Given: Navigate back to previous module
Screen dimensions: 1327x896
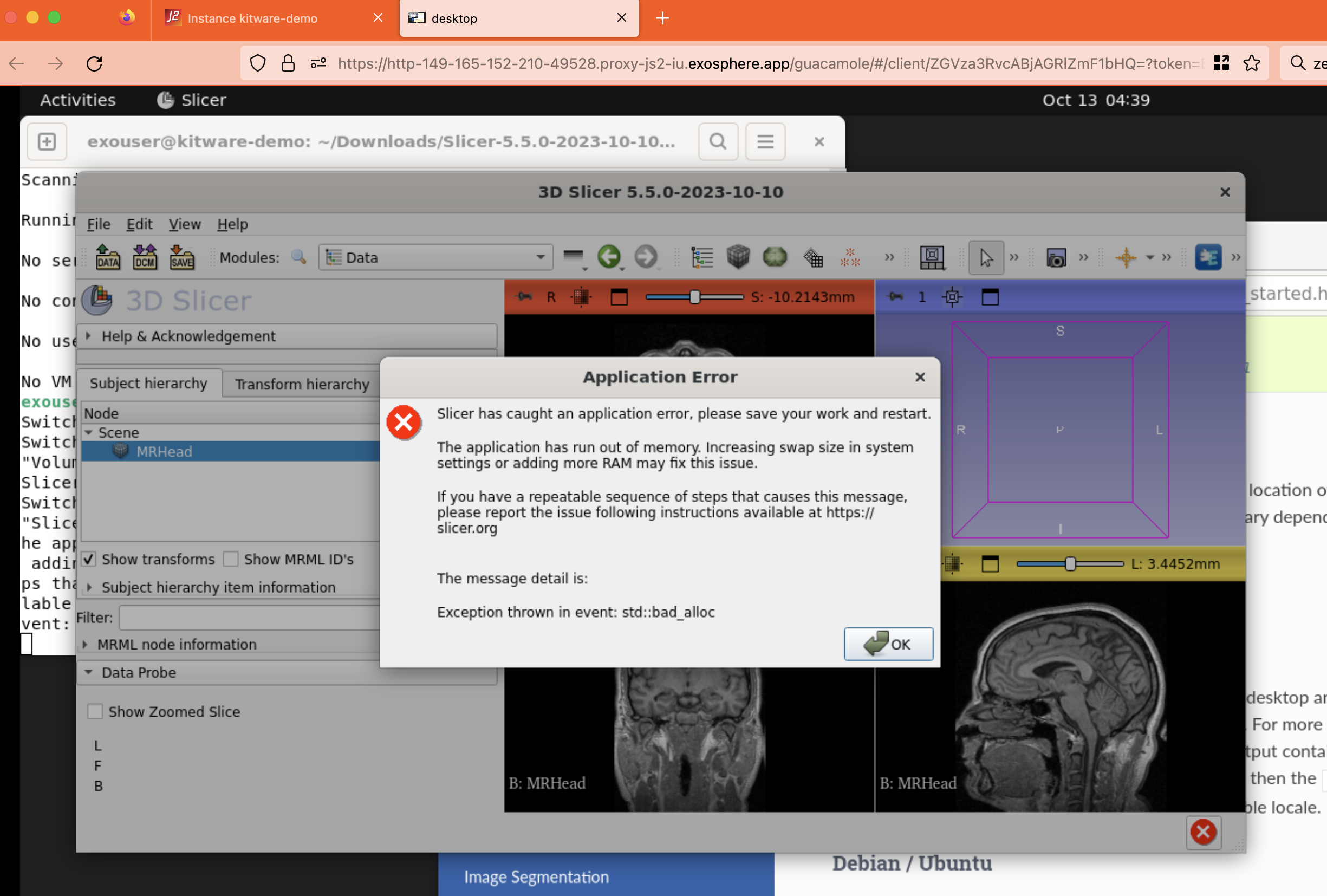Looking at the screenshot, I should pos(609,257).
